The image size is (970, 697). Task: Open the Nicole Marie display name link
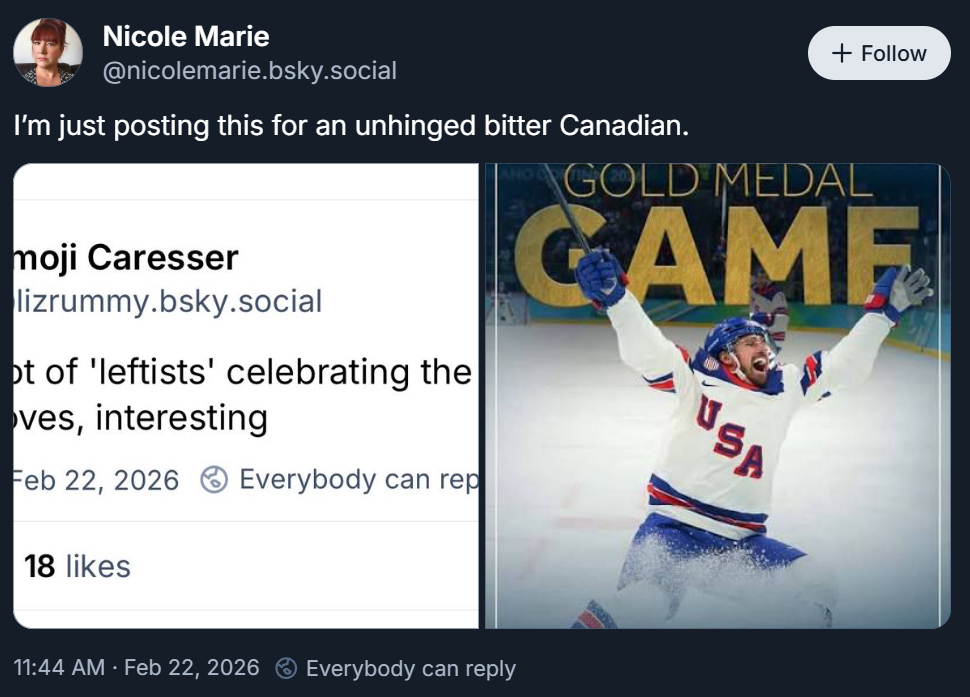186,37
